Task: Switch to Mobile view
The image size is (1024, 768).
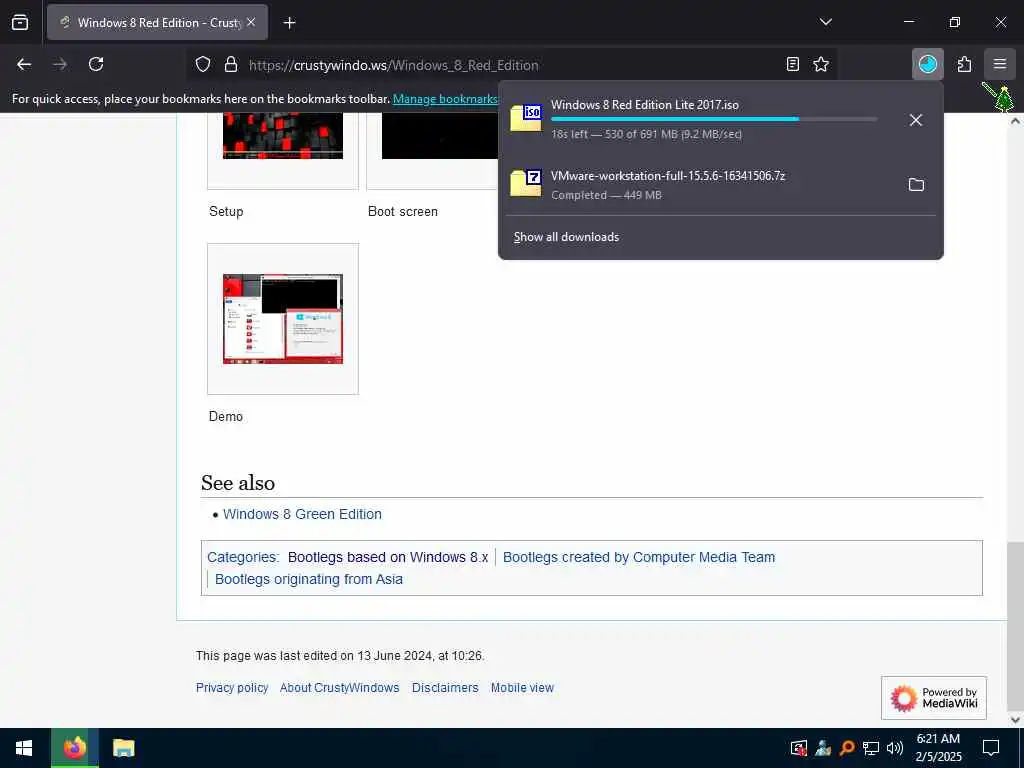Action: pyautogui.click(x=522, y=688)
